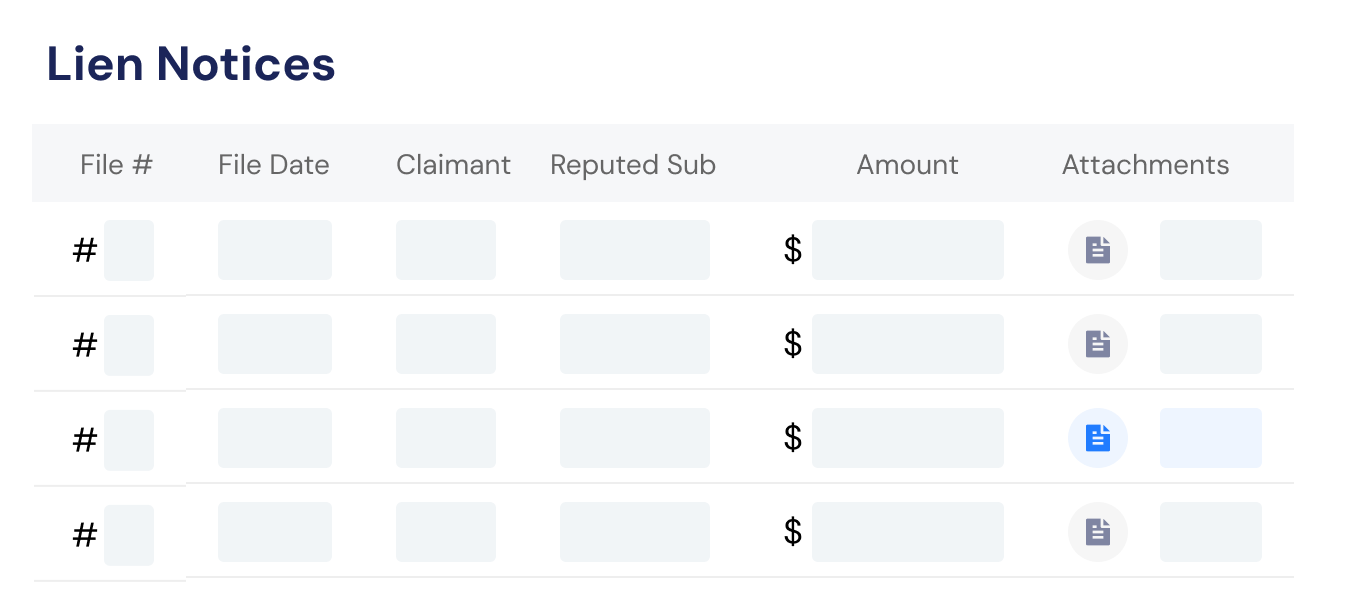Click the Lien Notices heading
The image size is (1358, 614).
tap(191, 64)
